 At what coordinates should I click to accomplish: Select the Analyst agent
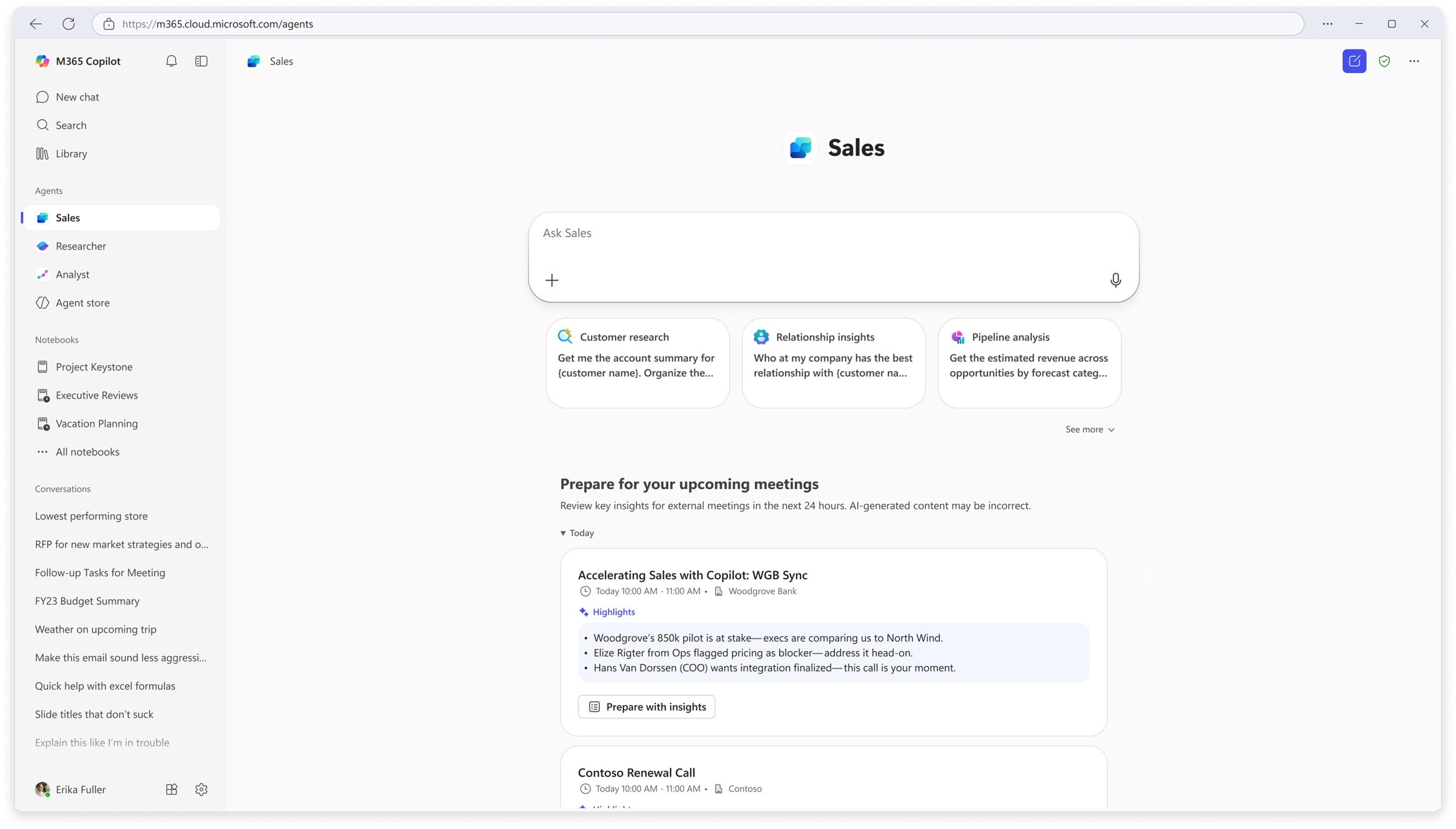click(x=73, y=274)
